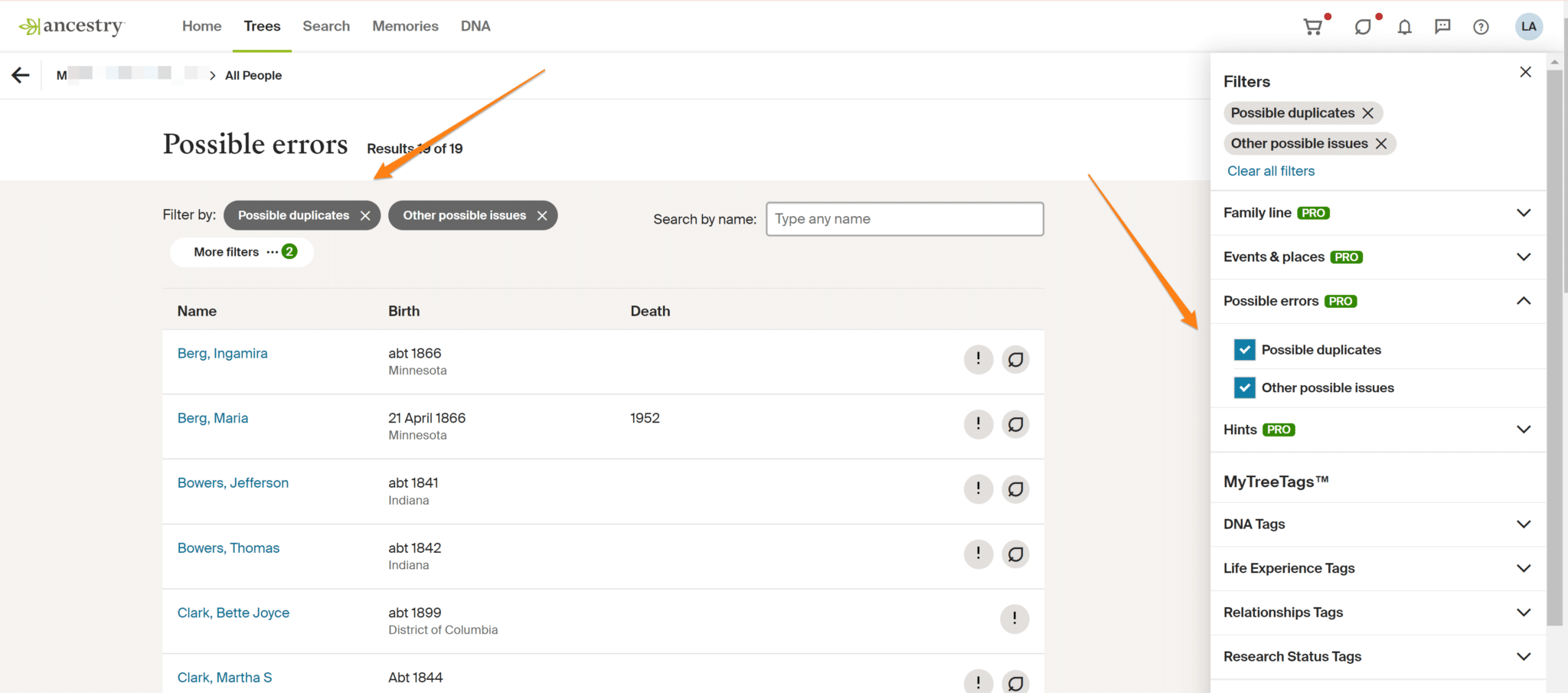Click 'District of Columbia' birthplace text
1568x693 pixels.
(443, 630)
